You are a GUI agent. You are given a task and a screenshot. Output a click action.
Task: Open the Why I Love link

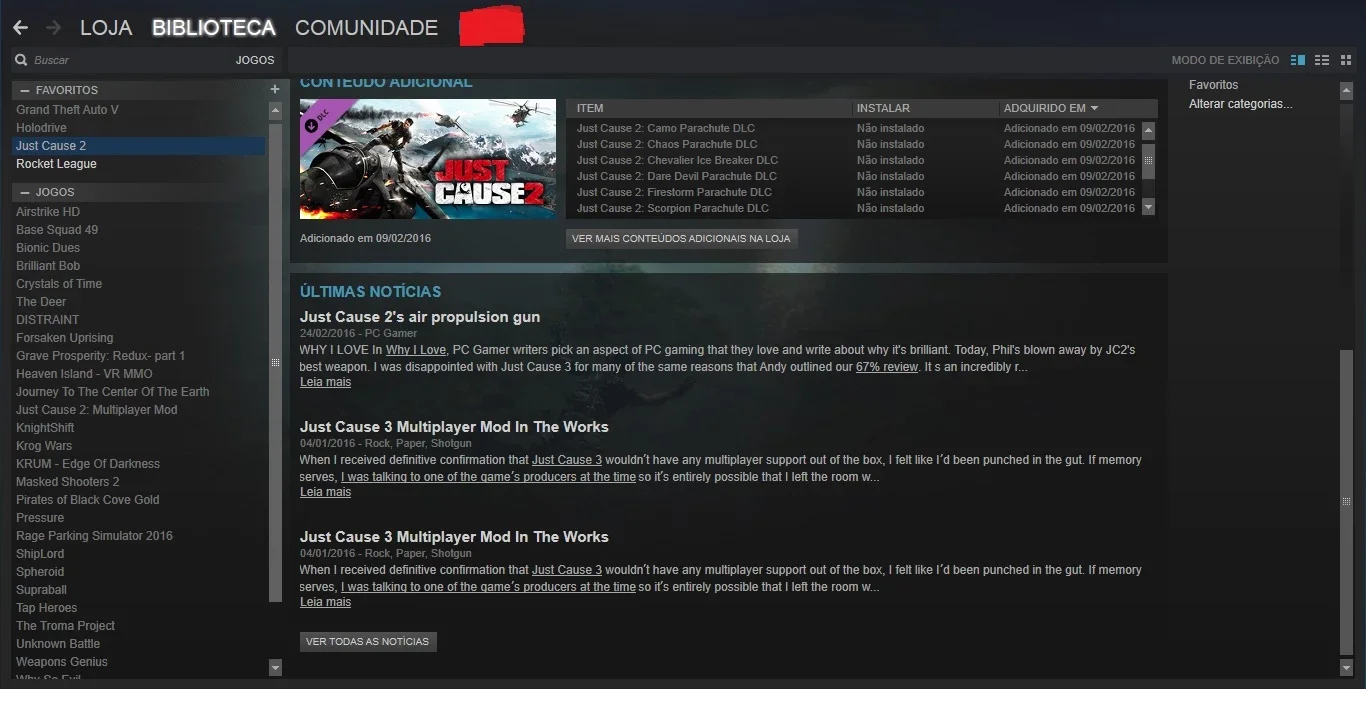(x=416, y=350)
